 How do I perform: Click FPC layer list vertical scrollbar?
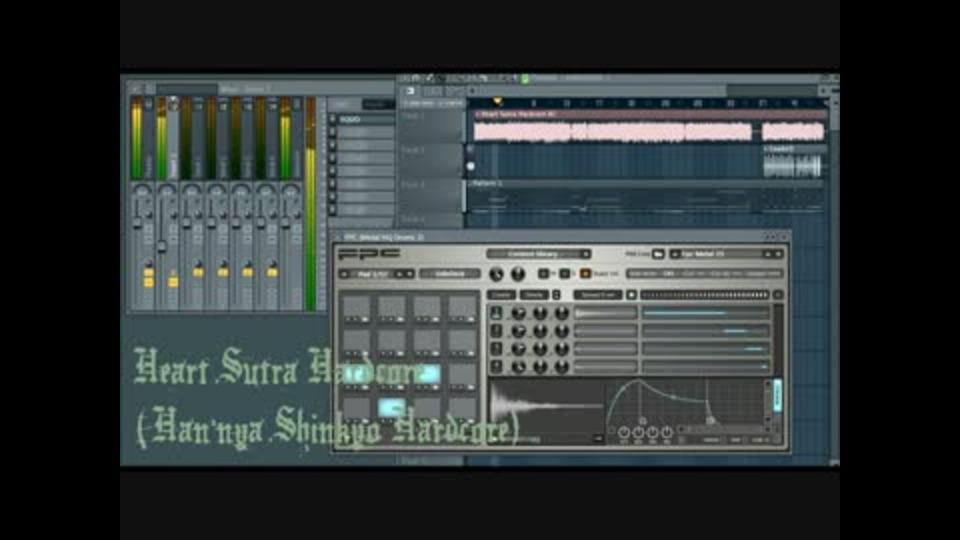click(778, 340)
